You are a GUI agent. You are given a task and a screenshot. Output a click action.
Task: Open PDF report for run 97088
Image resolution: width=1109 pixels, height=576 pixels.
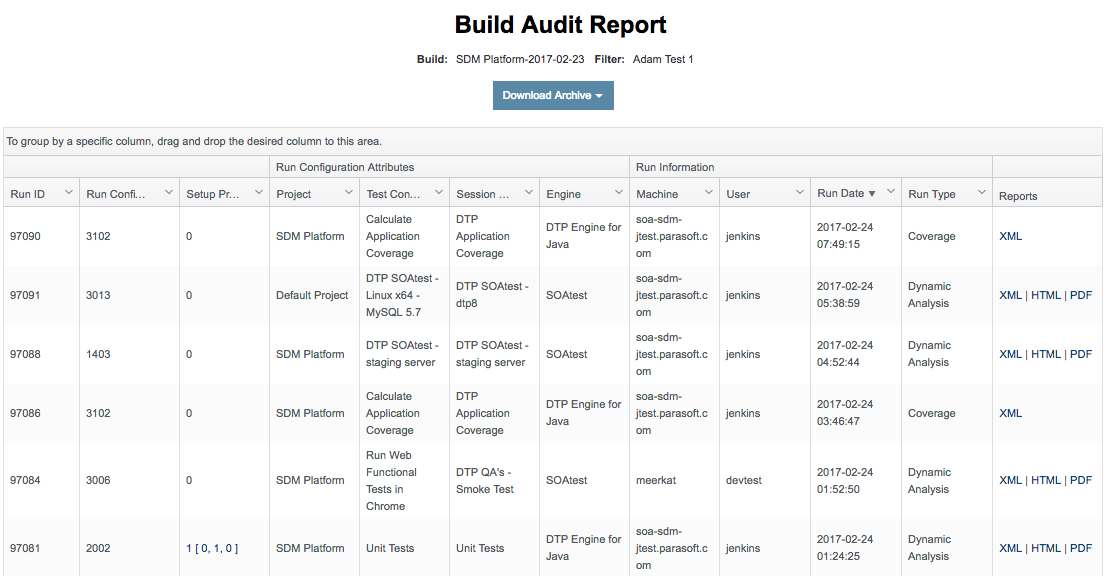tap(1081, 354)
